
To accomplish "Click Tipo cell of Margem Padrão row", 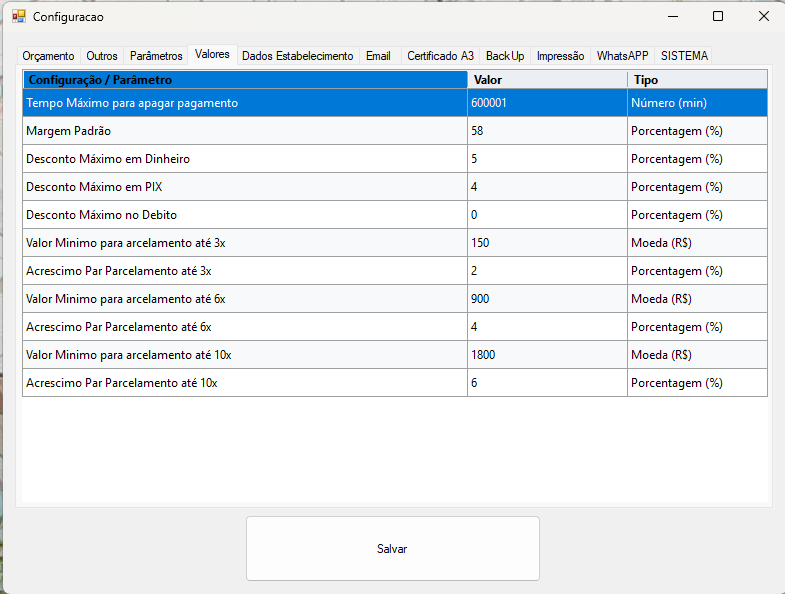I will click(x=697, y=131).
